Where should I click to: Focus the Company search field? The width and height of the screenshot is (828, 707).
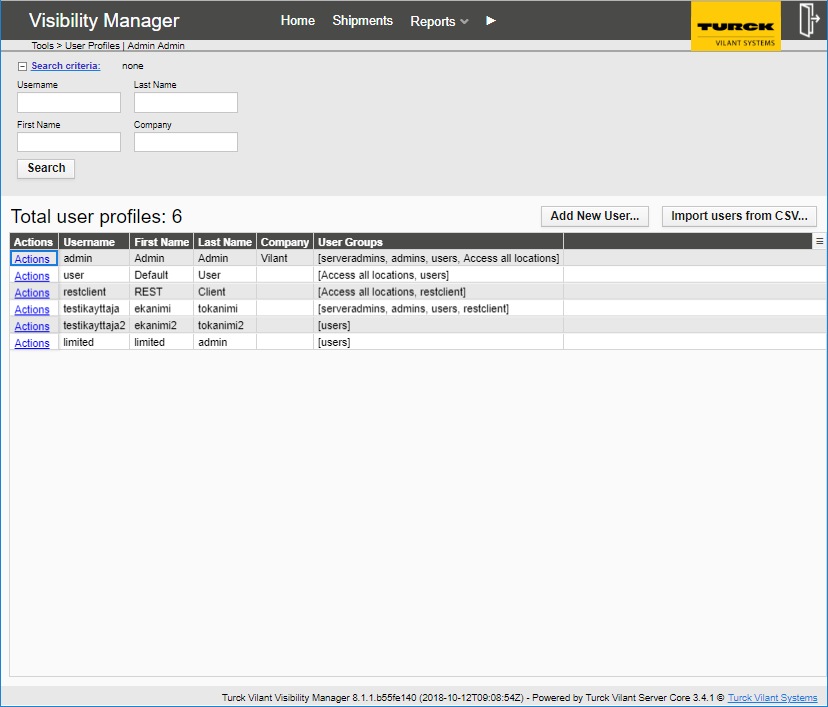click(x=186, y=142)
